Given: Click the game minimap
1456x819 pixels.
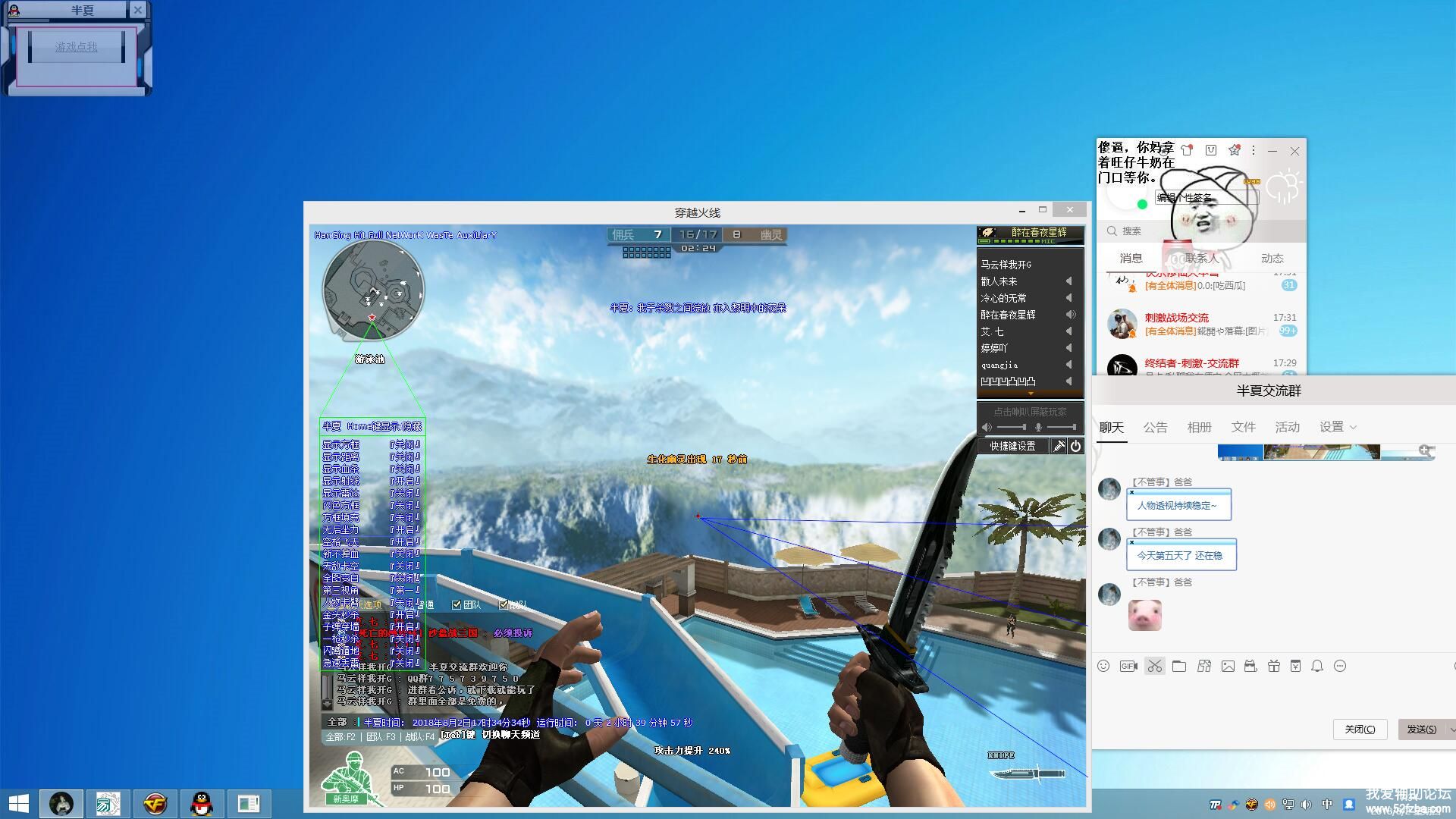Looking at the screenshot, I should coord(373,291).
